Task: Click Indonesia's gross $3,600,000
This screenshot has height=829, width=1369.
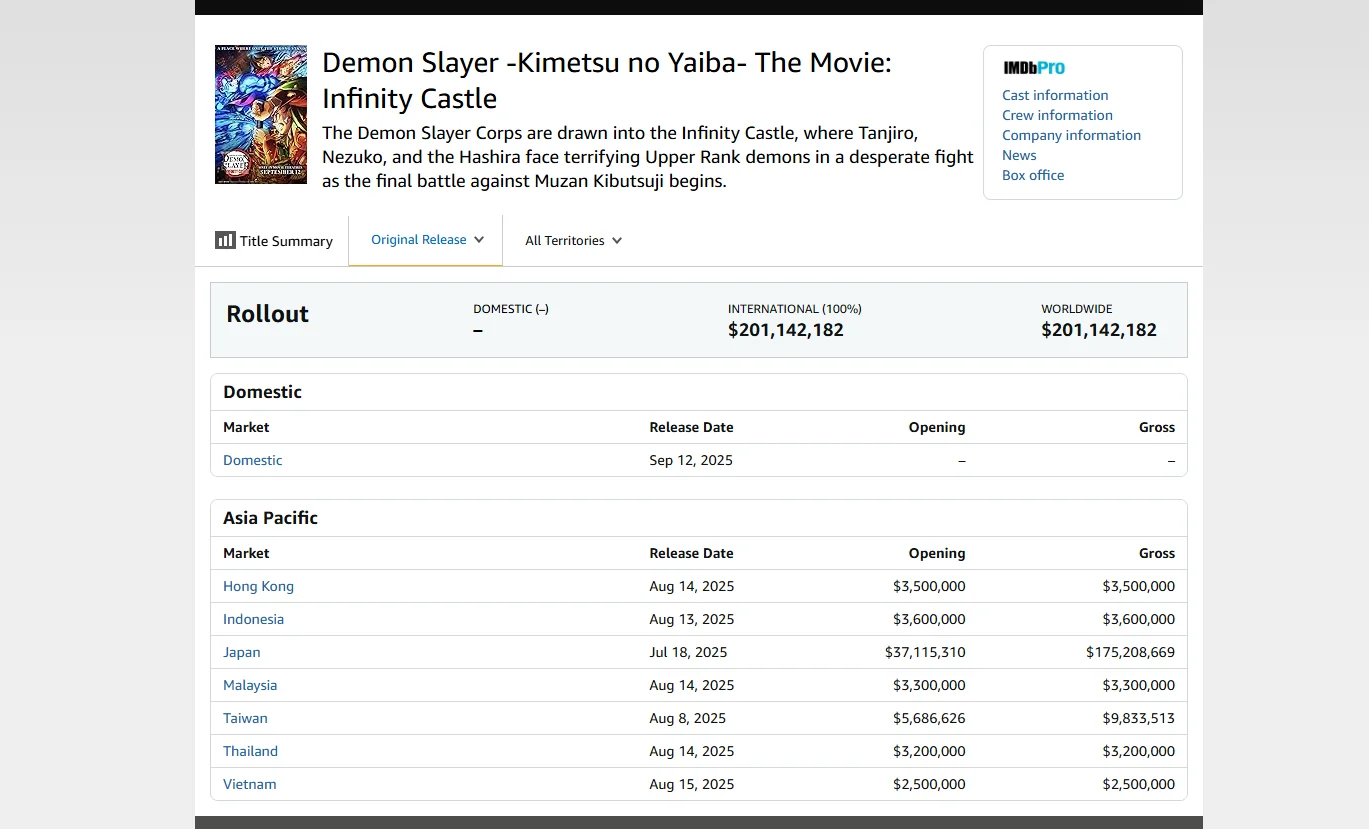Action: coord(1138,619)
